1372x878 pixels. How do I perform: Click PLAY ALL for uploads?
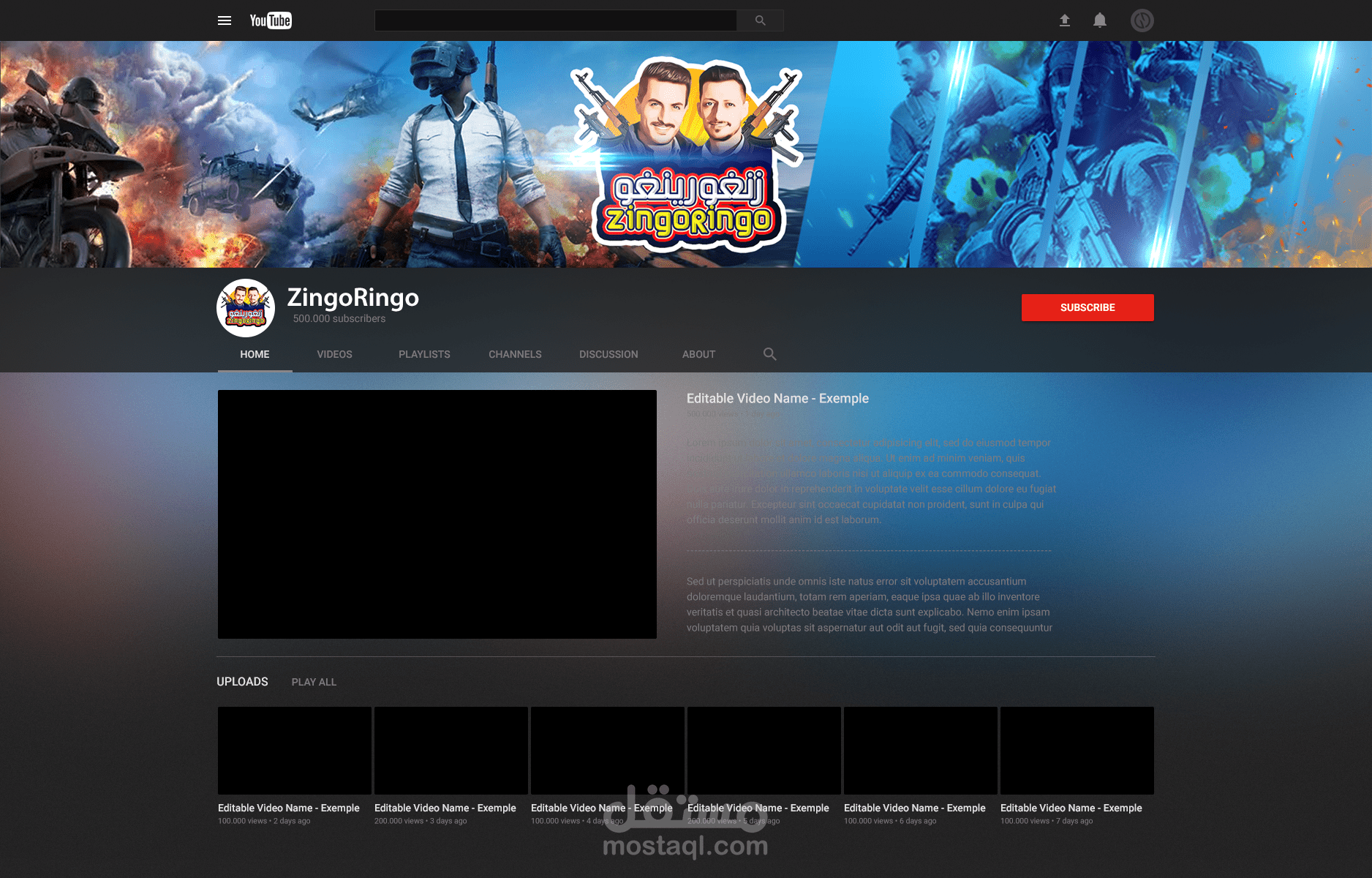click(314, 682)
